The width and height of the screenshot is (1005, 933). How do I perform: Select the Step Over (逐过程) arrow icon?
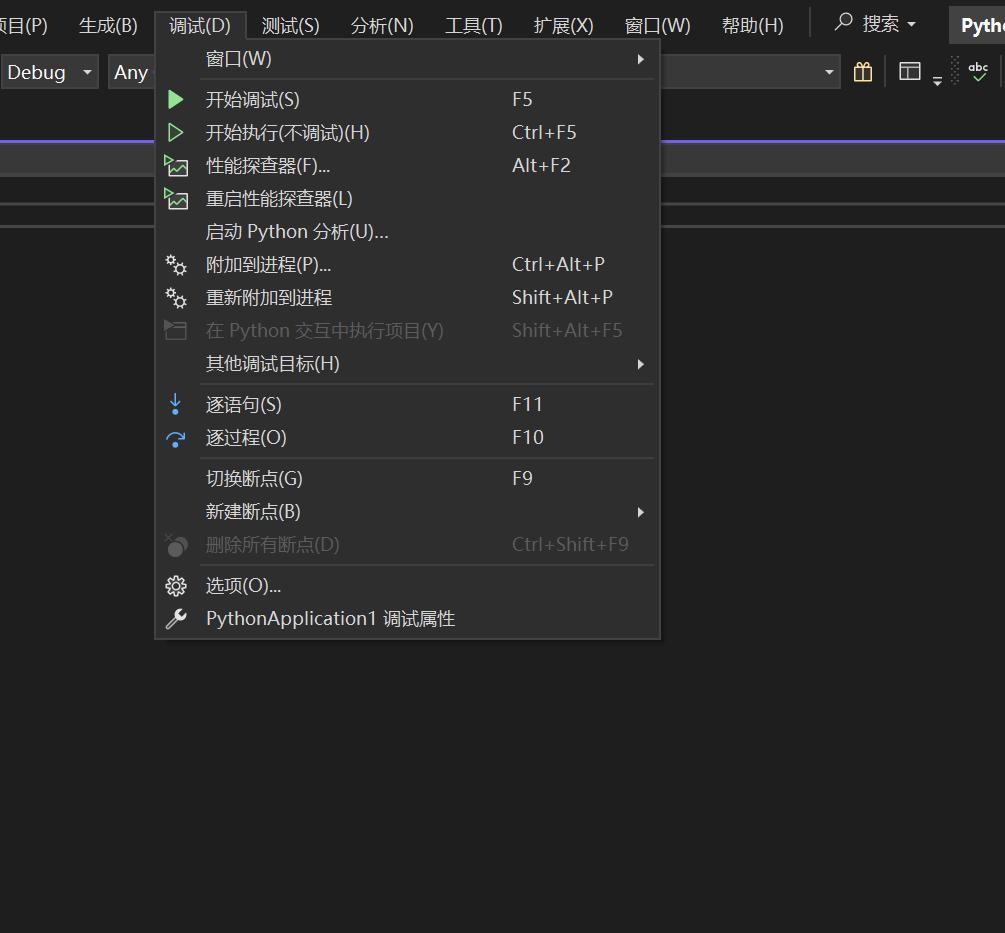176,437
